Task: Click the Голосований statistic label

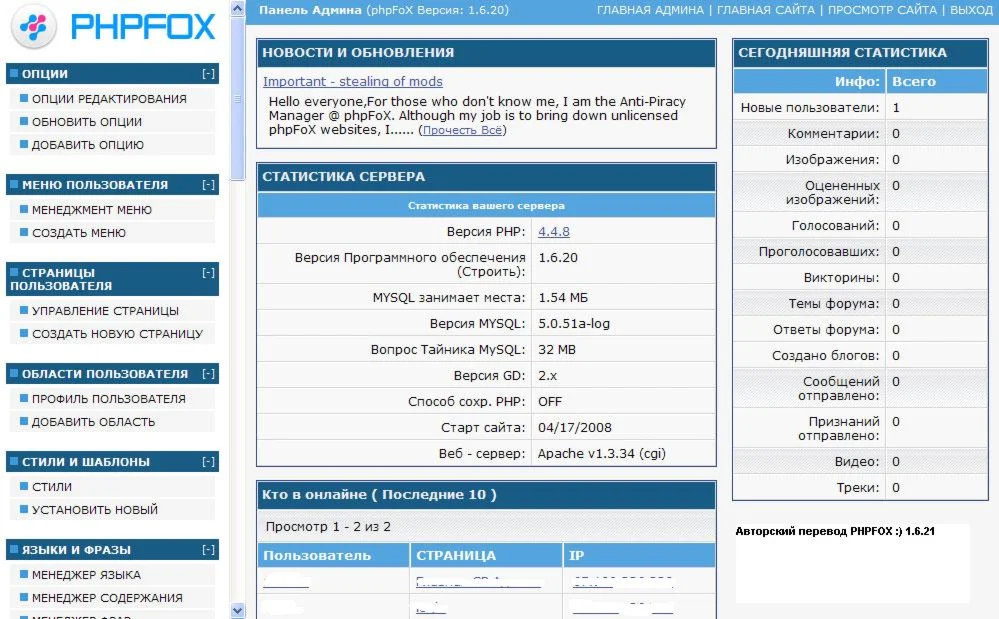Action: tap(835, 225)
